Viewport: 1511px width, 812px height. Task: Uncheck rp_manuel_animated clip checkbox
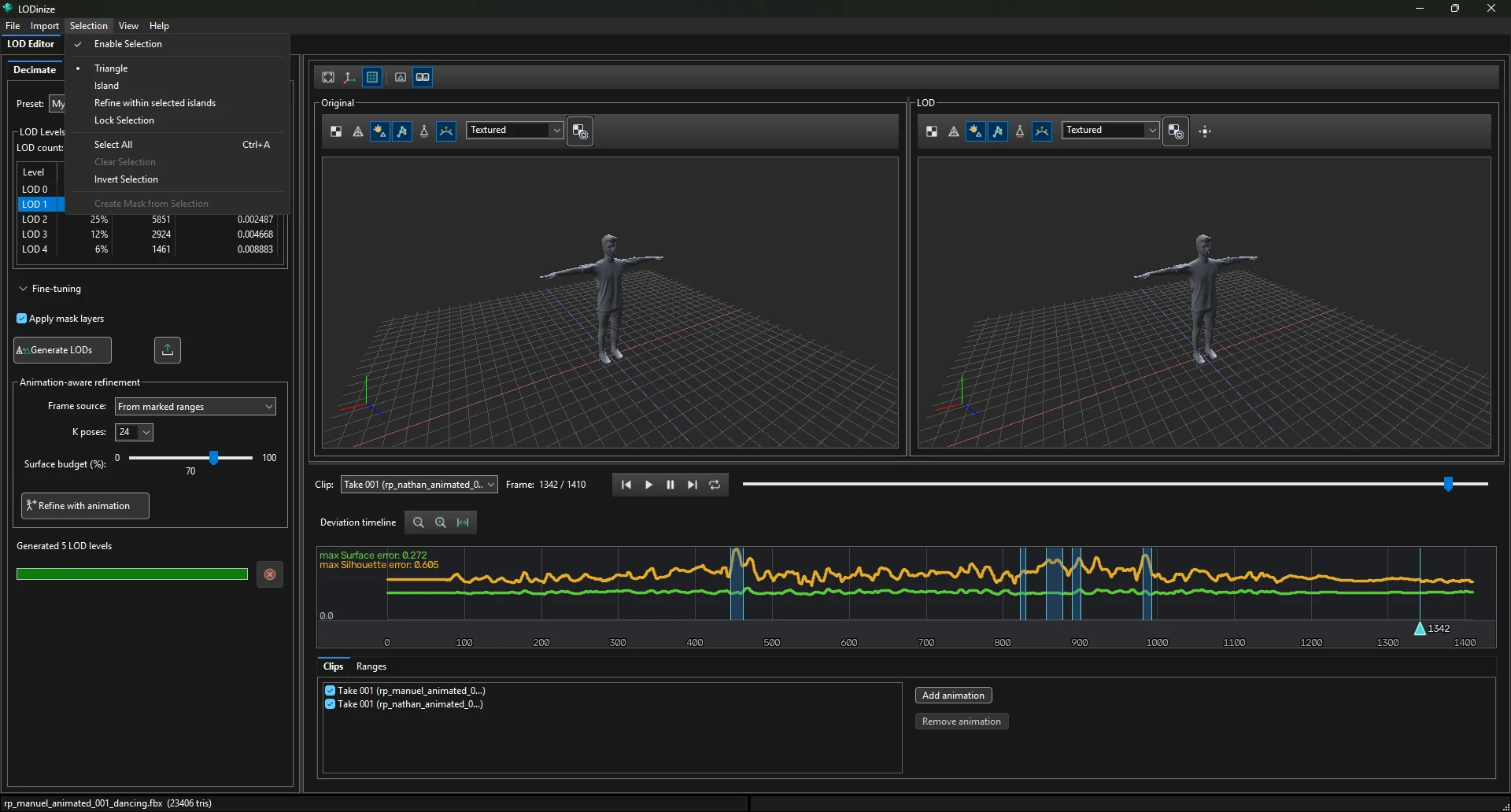[331, 691]
